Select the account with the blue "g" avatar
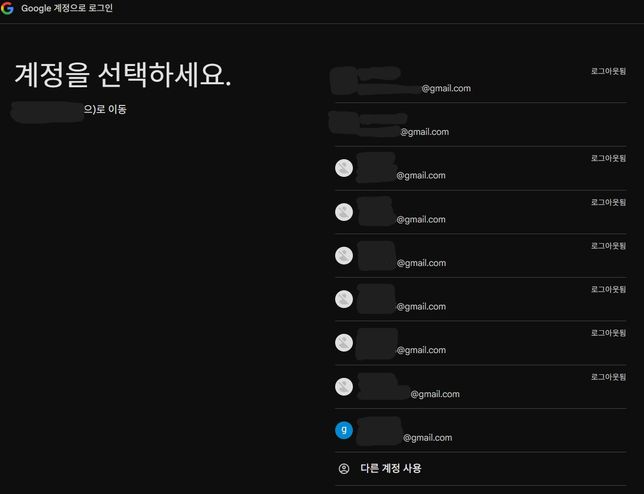Viewport: 644px width, 494px height. [481, 430]
